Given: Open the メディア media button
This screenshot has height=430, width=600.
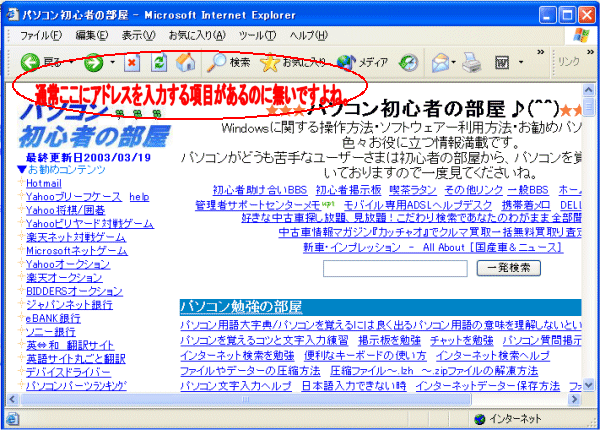Looking at the screenshot, I should tap(363, 62).
